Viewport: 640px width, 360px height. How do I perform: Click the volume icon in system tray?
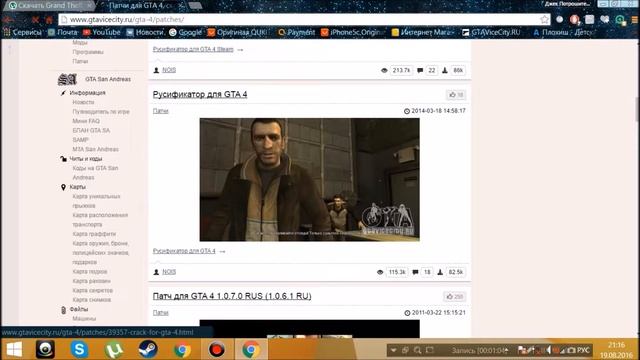coord(549,350)
